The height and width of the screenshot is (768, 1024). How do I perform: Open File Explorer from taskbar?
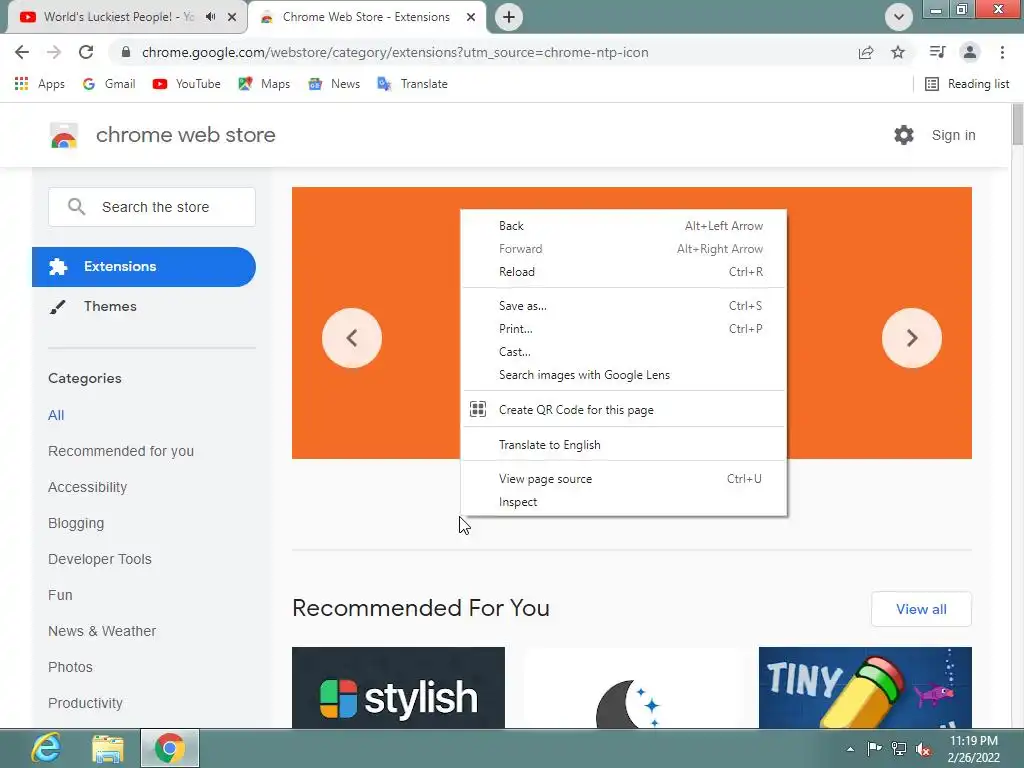[x=108, y=748]
